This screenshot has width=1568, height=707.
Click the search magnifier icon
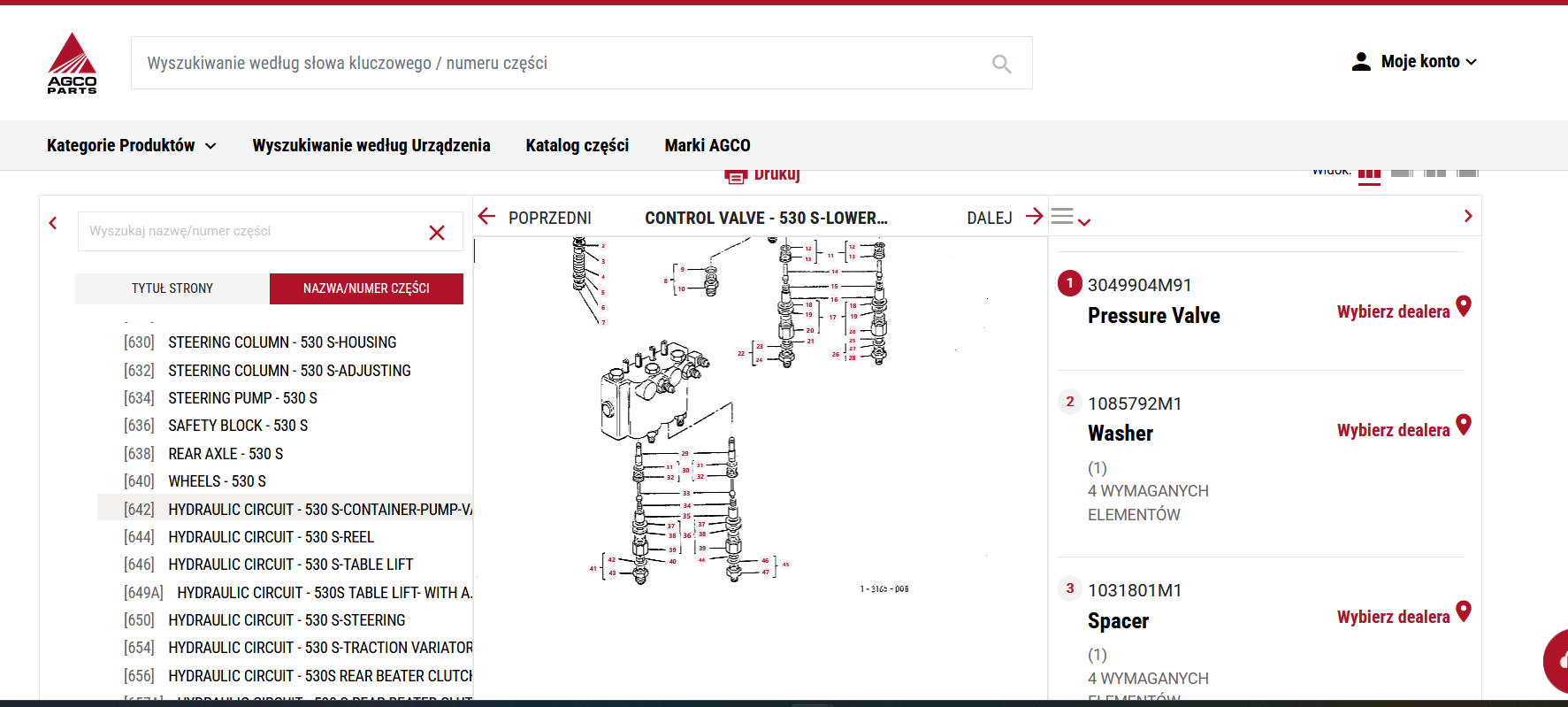[1001, 64]
